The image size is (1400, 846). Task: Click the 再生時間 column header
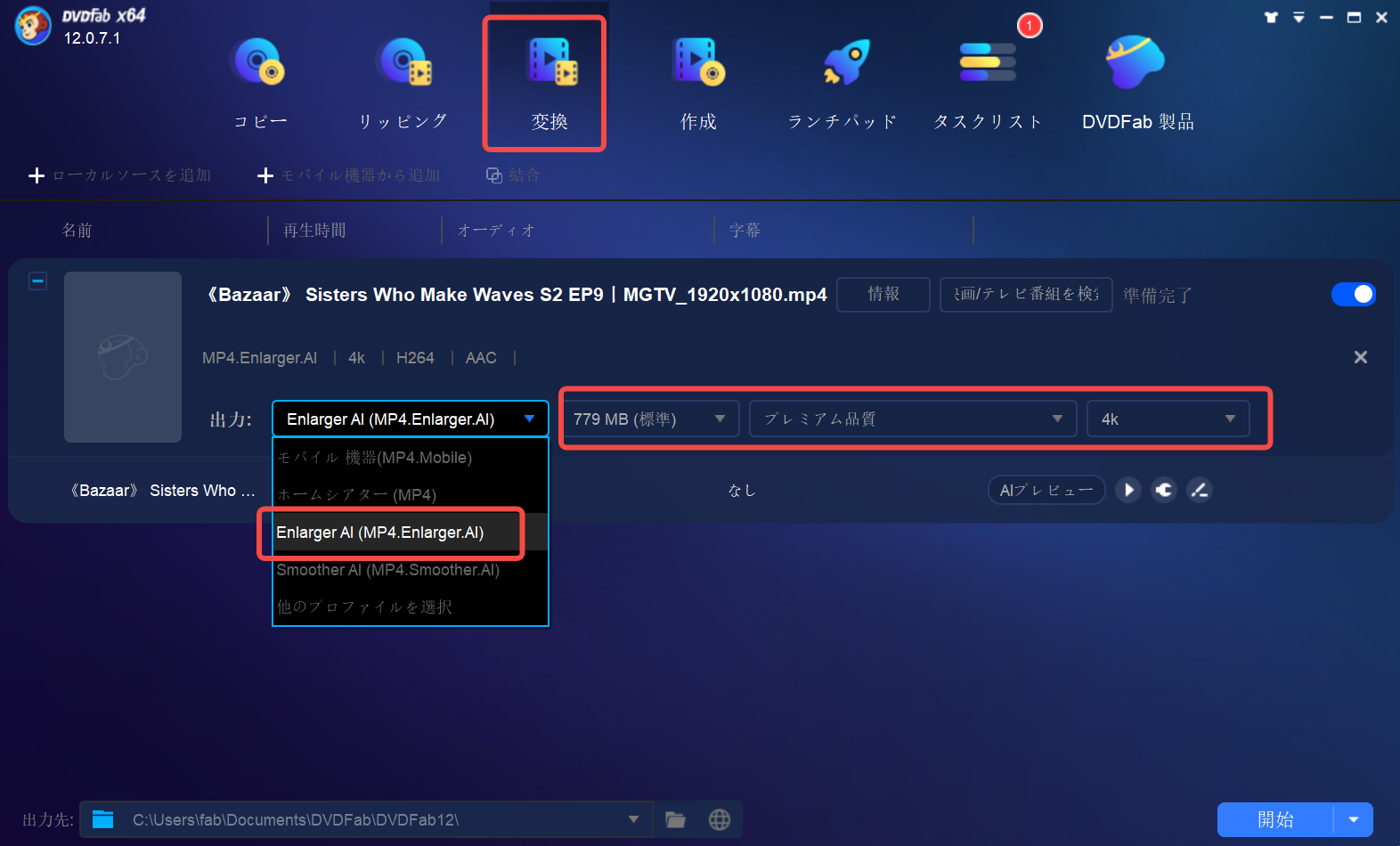click(314, 231)
